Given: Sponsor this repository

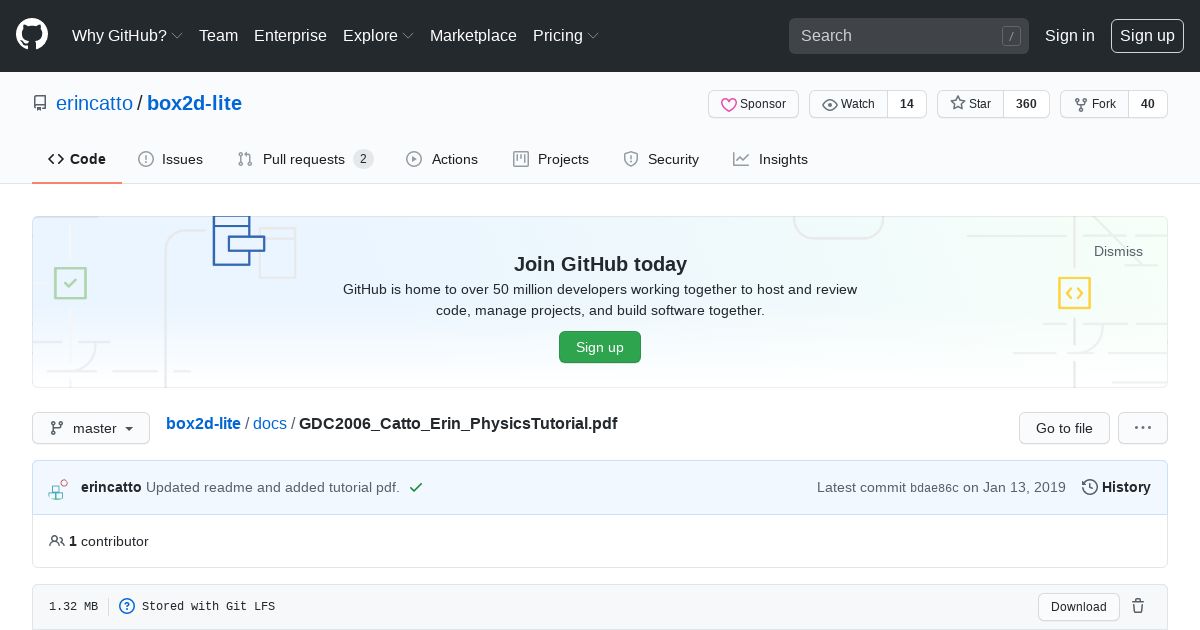Looking at the screenshot, I should (x=753, y=104).
